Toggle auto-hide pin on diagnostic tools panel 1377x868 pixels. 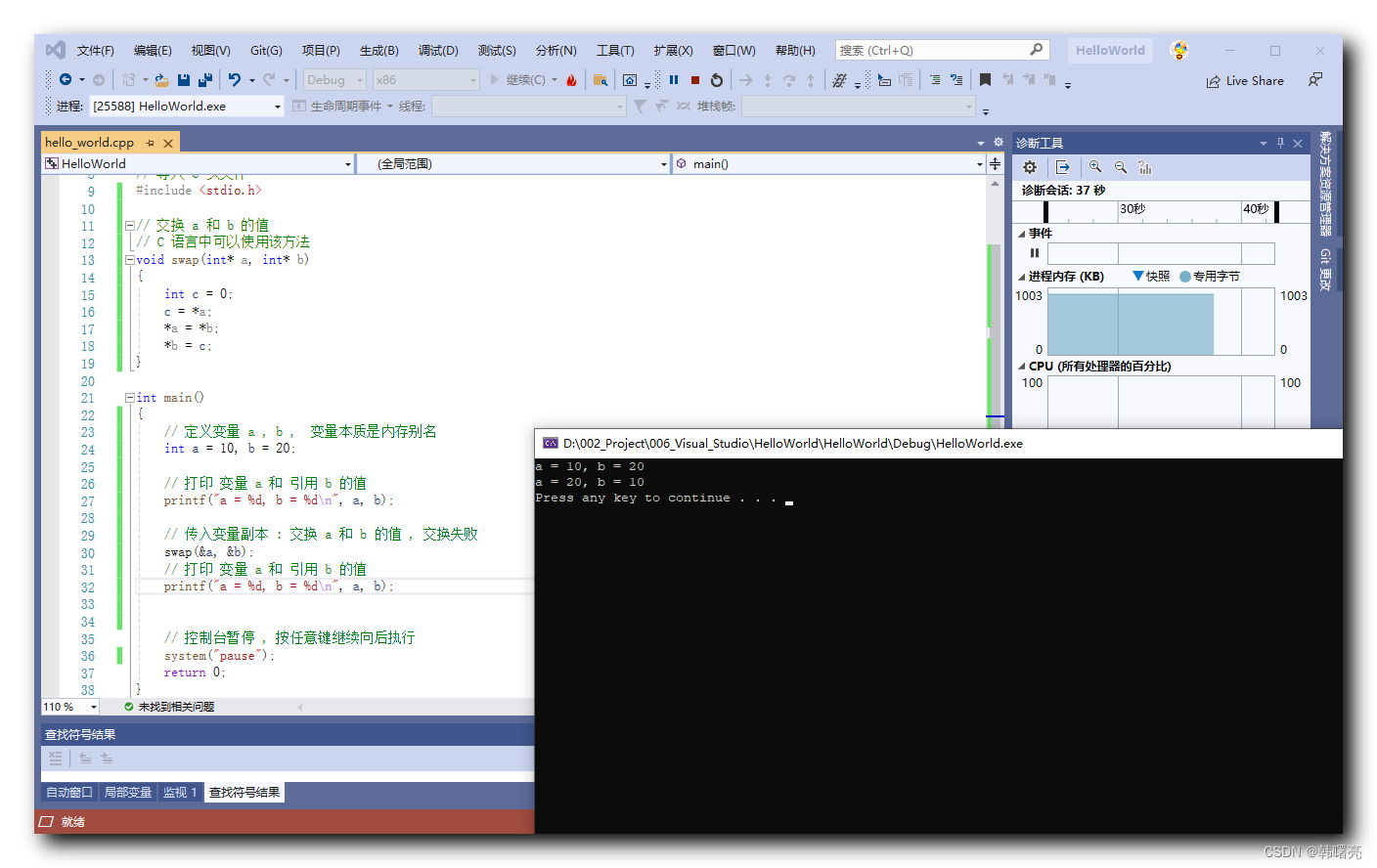click(1280, 143)
